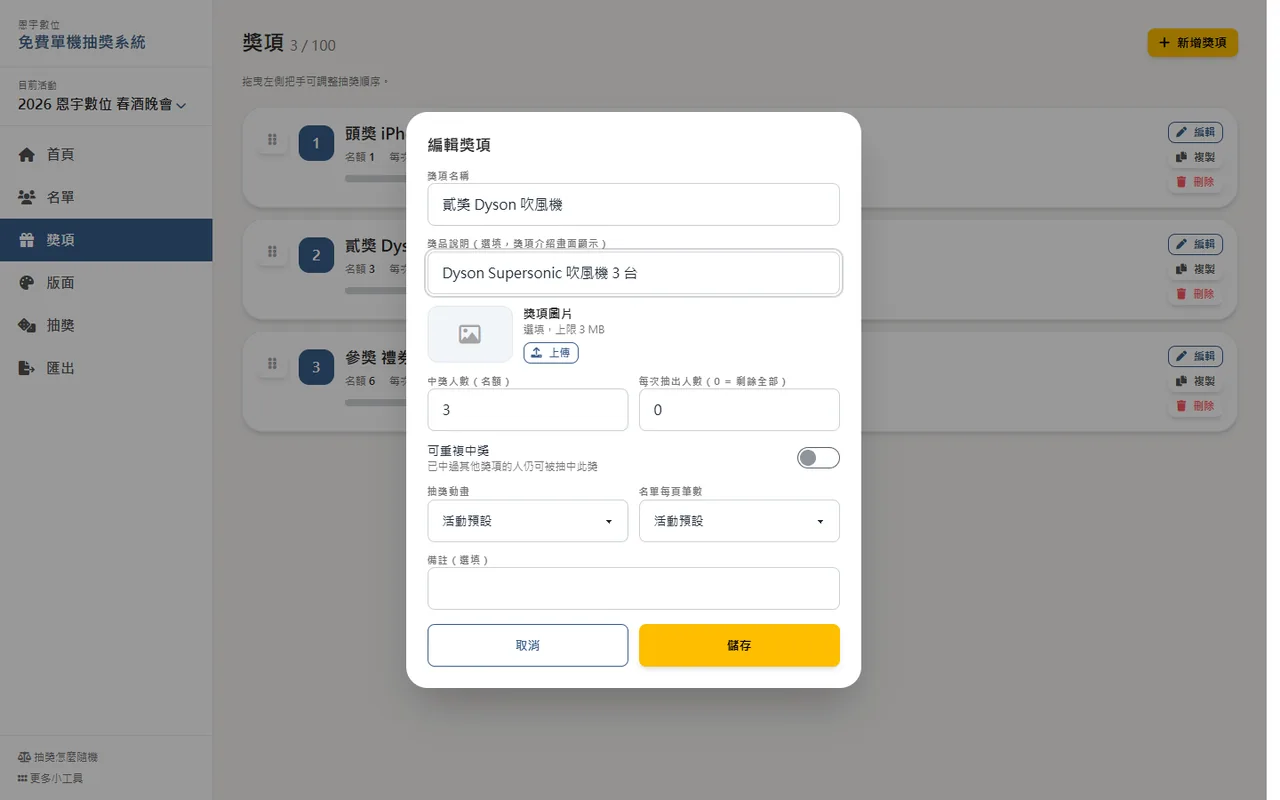Viewport: 1280px width, 800px height.
Task: Go to 名單 page
Action: (x=106, y=198)
